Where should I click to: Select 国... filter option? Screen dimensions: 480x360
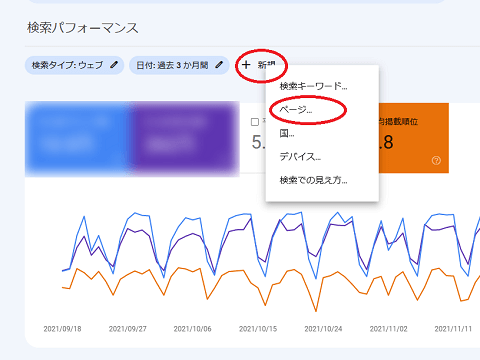[x=287, y=134]
